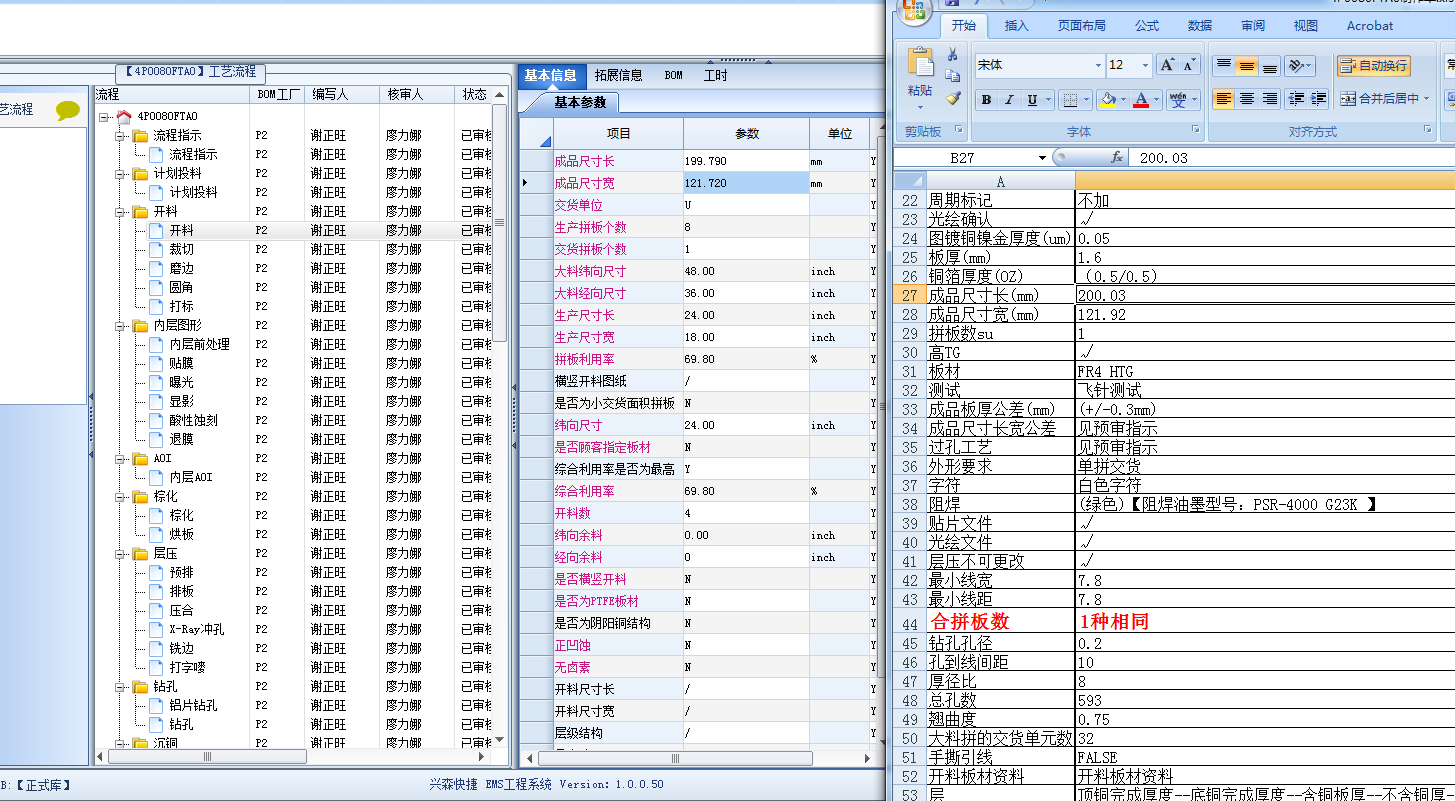Click the Paste clipboard icon
1455x801 pixels.
[920, 63]
